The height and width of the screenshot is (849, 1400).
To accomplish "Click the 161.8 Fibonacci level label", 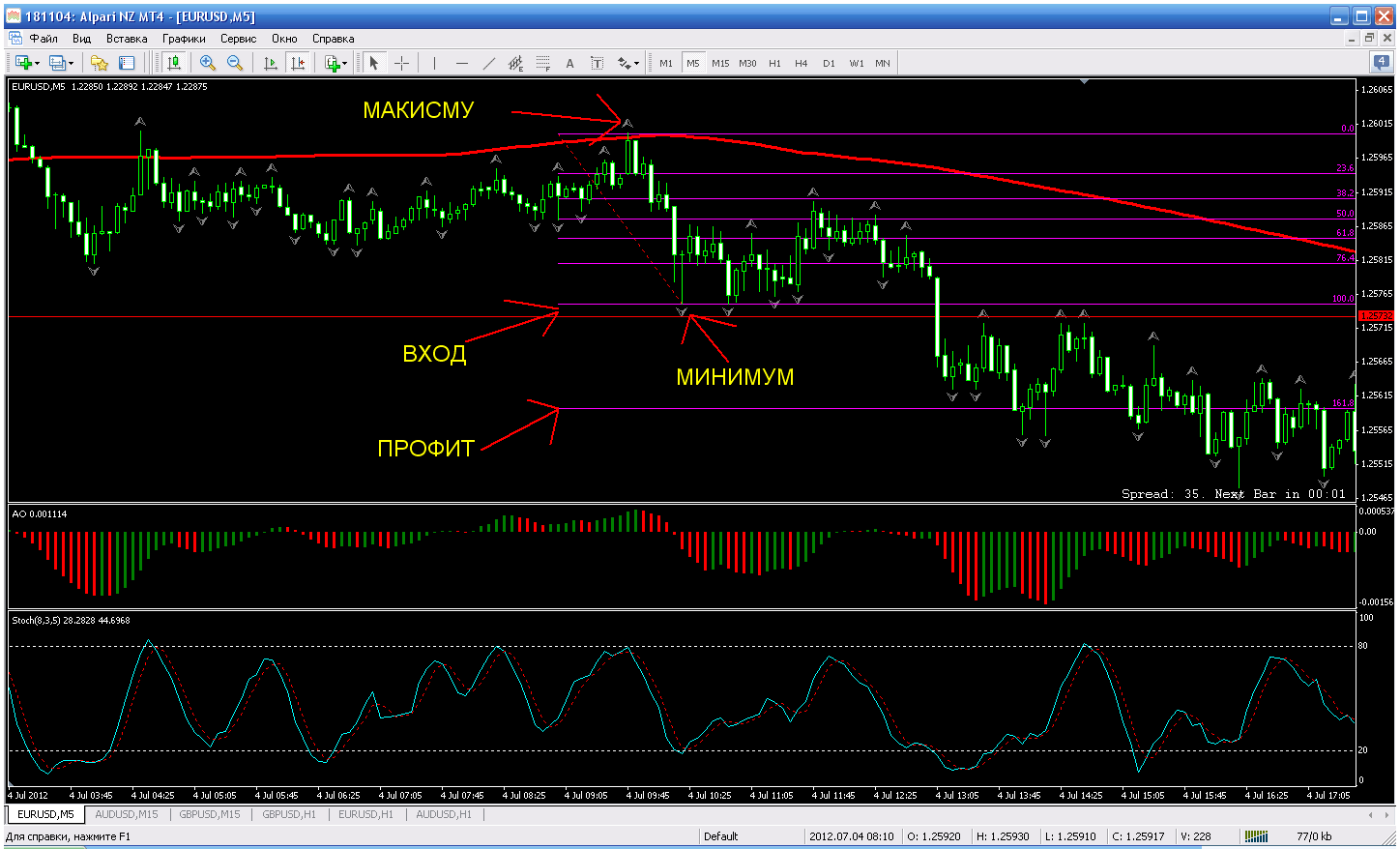I will point(1343,403).
